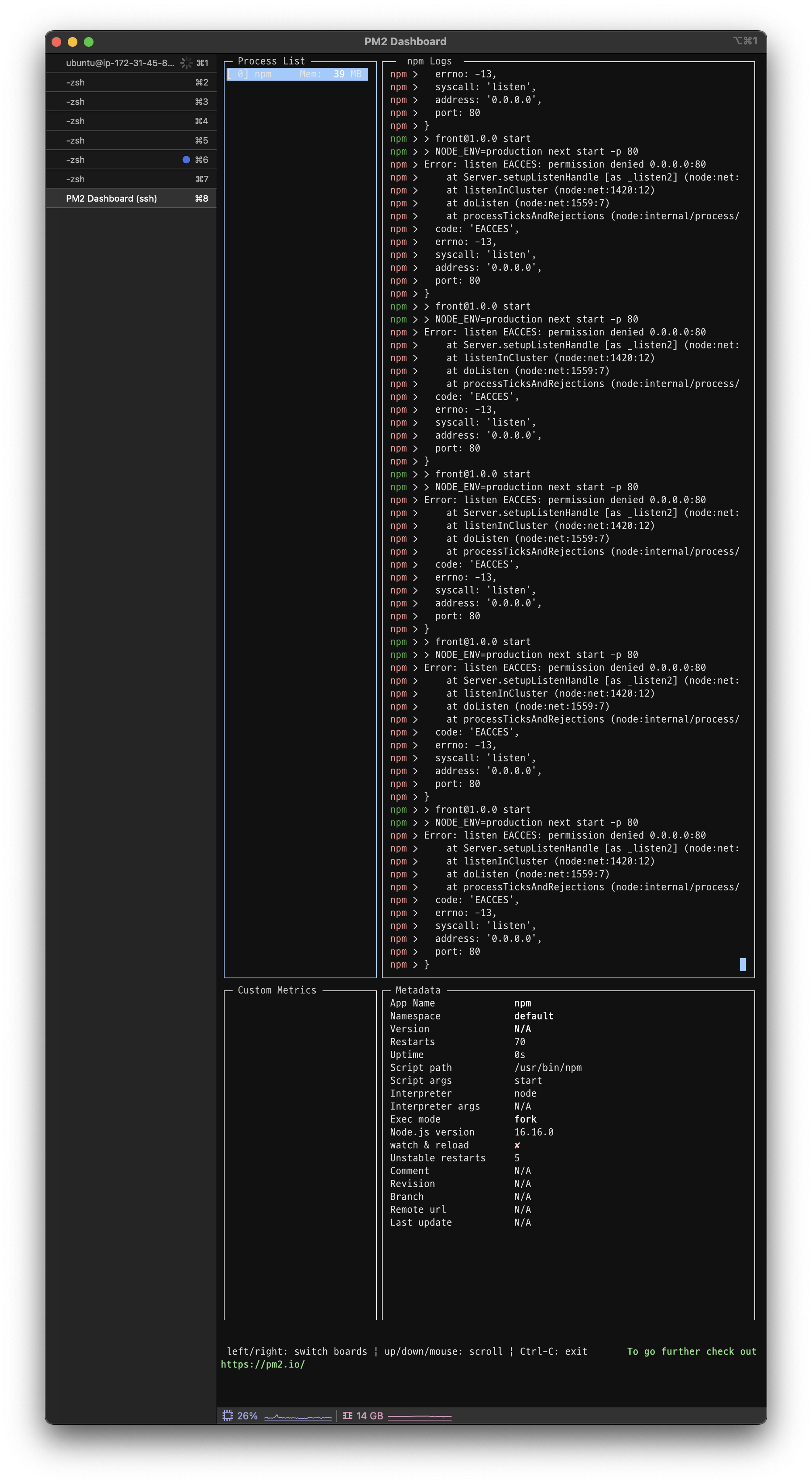
Task: Click the memory status icon
Action: pyautogui.click(x=347, y=1415)
